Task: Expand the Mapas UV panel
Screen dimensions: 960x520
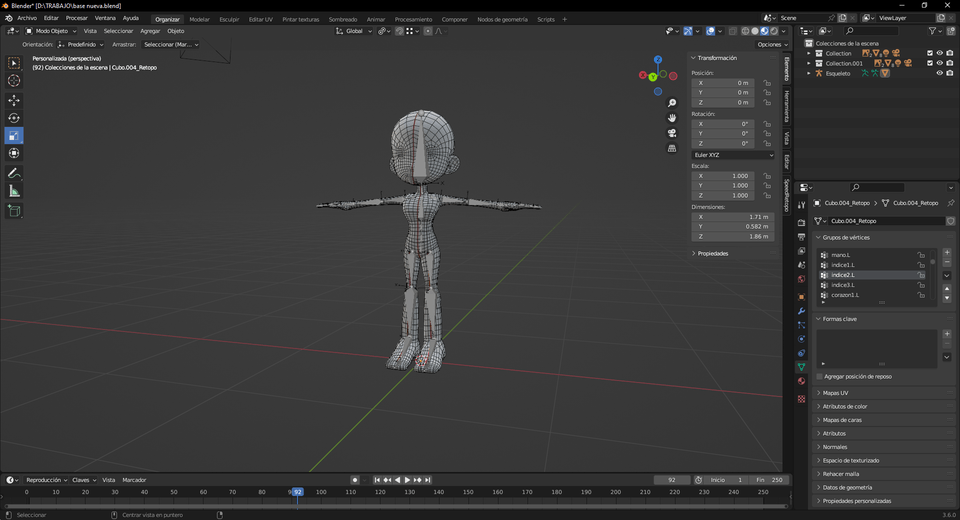Action: 836,393
